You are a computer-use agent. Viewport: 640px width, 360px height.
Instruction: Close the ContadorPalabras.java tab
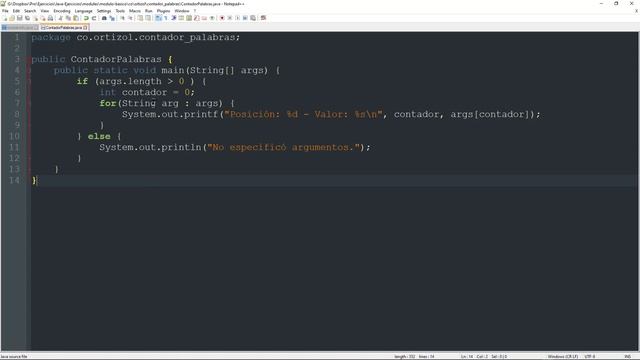pos(85,28)
